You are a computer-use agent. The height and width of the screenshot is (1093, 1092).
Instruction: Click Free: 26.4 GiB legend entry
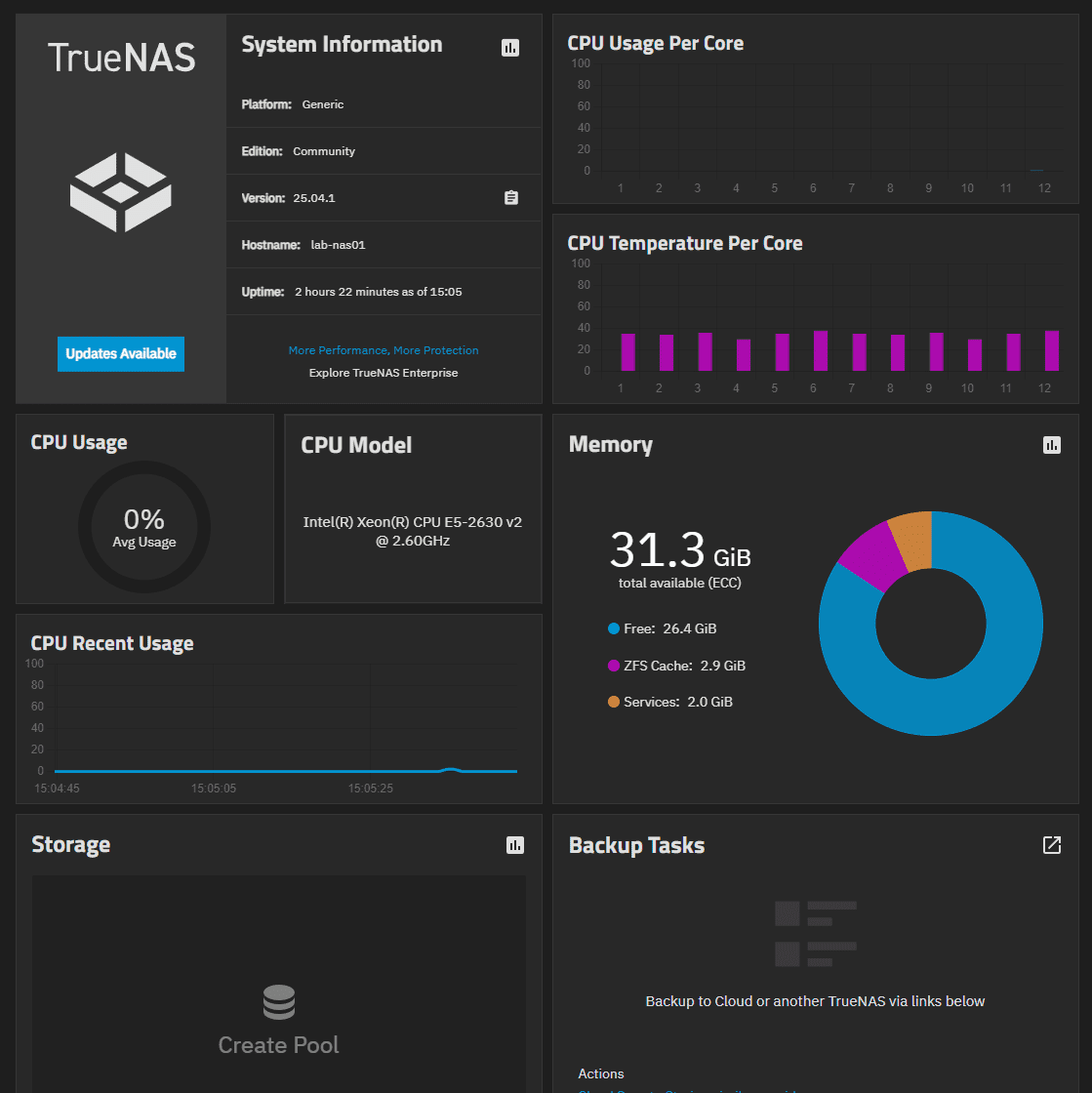click(x=662, y=628)
